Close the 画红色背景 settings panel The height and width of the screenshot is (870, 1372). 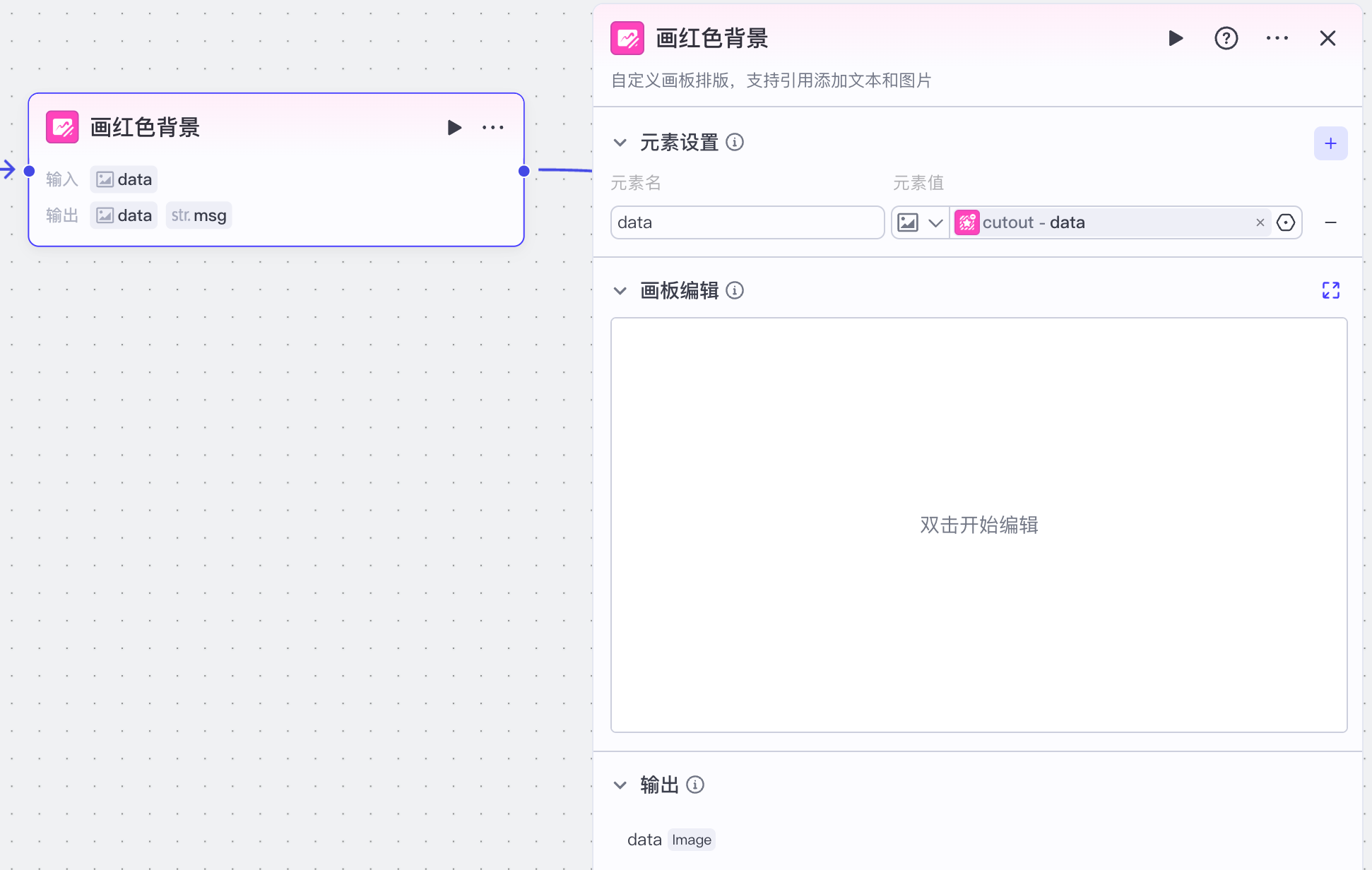(1327, 38)
